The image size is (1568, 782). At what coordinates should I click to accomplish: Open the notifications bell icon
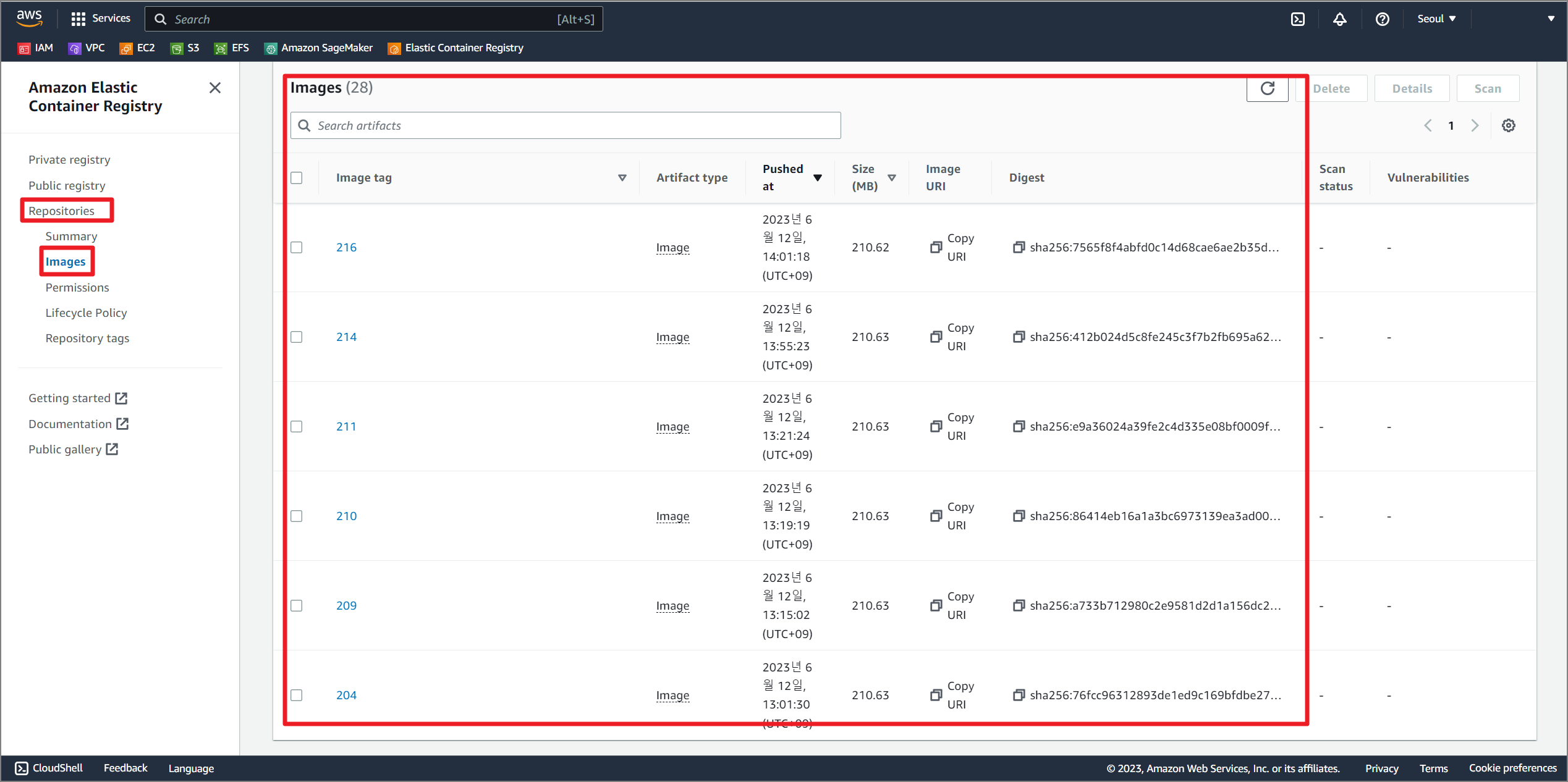click(x=1339, y=19)
